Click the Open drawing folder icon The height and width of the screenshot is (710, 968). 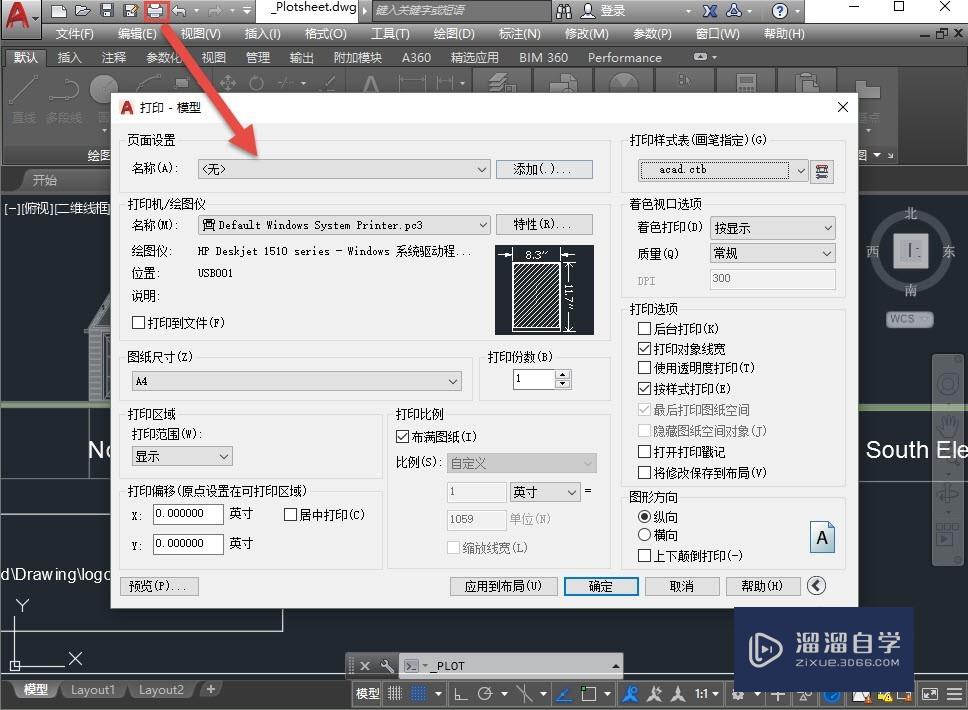pos(83,12)
